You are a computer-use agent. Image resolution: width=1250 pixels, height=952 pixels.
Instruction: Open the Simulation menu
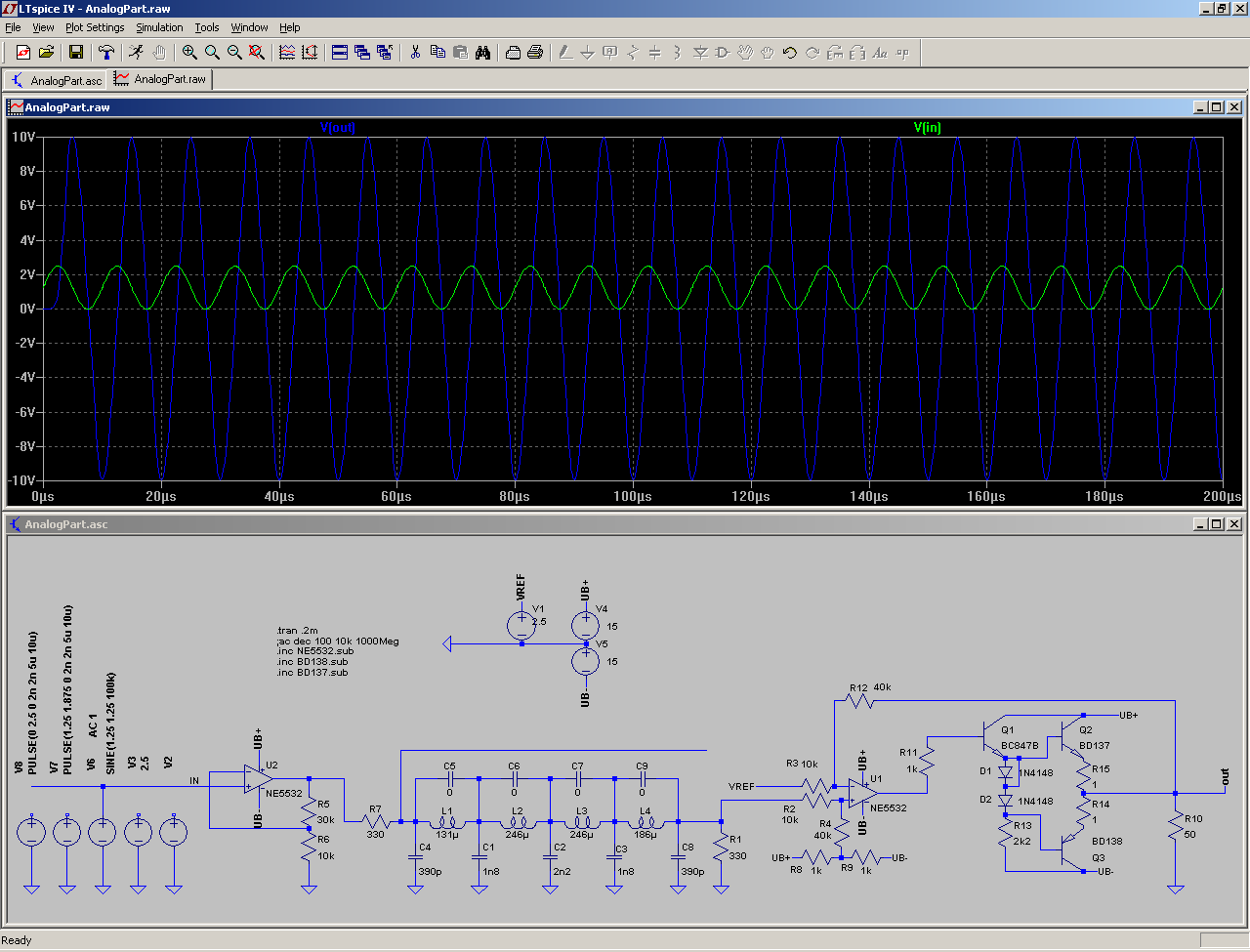coord(159,27)
